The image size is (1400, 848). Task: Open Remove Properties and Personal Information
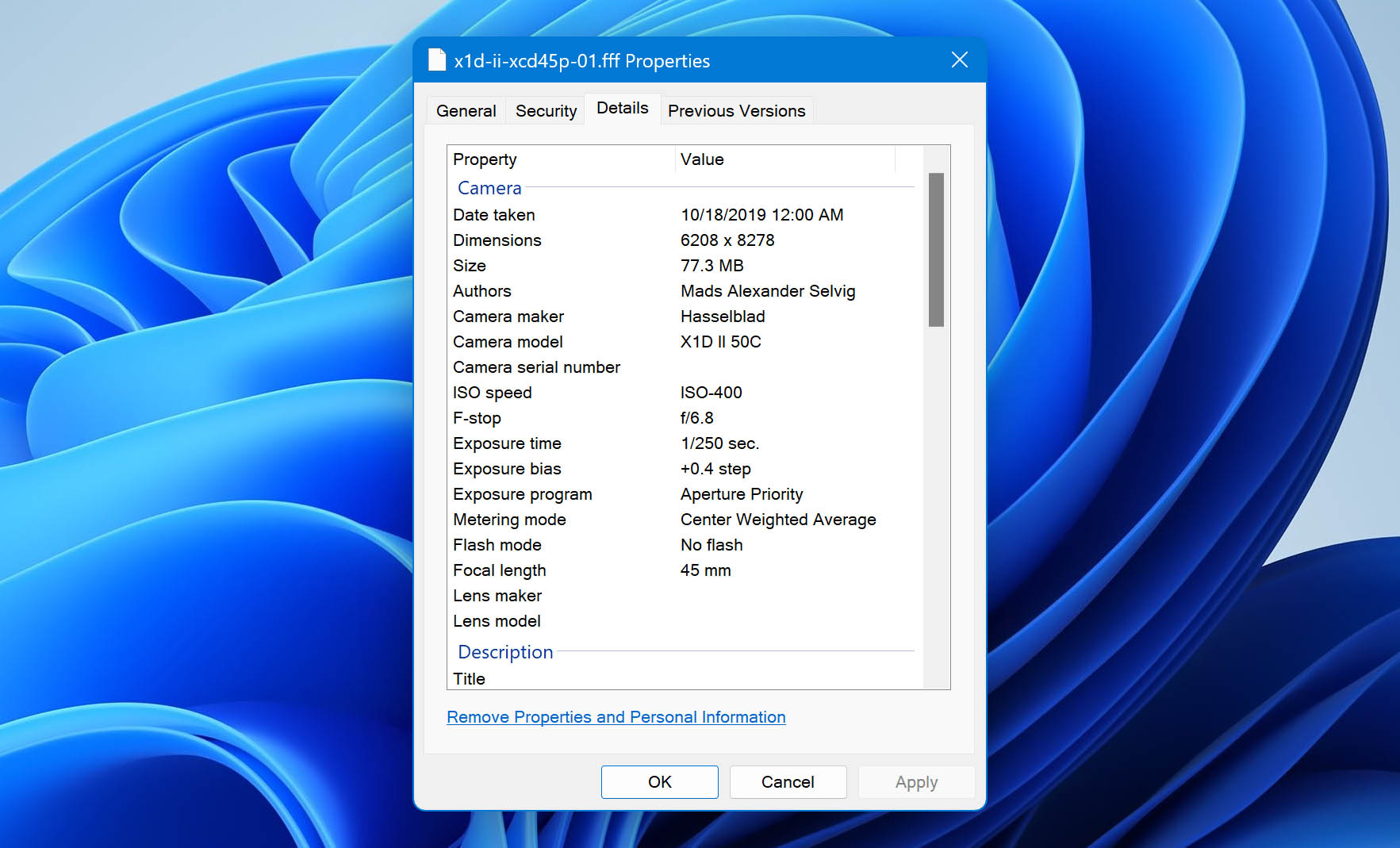[x=616, y=716]
